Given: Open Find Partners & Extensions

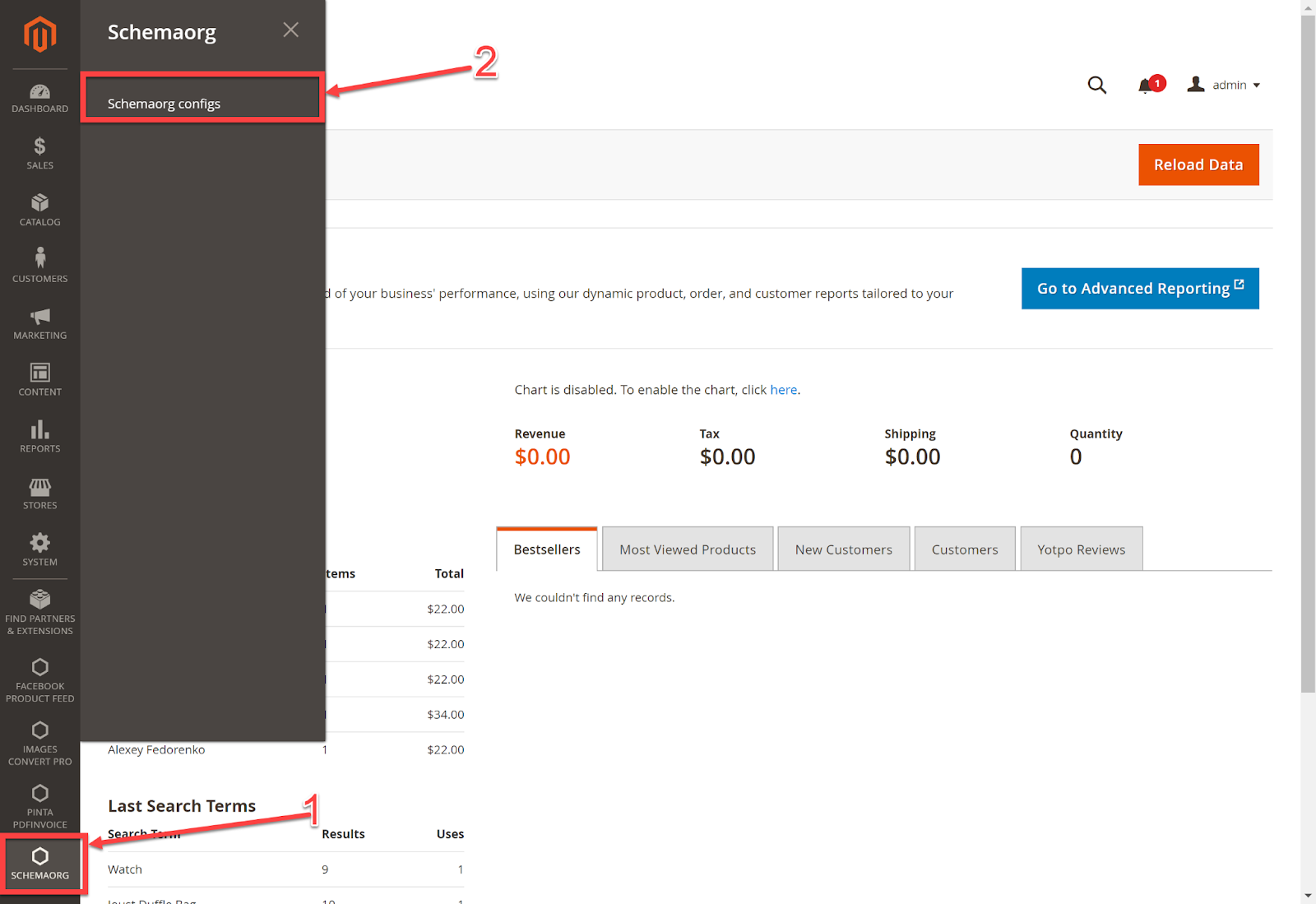Looking at the screenshot, I should tap(39, 614).
